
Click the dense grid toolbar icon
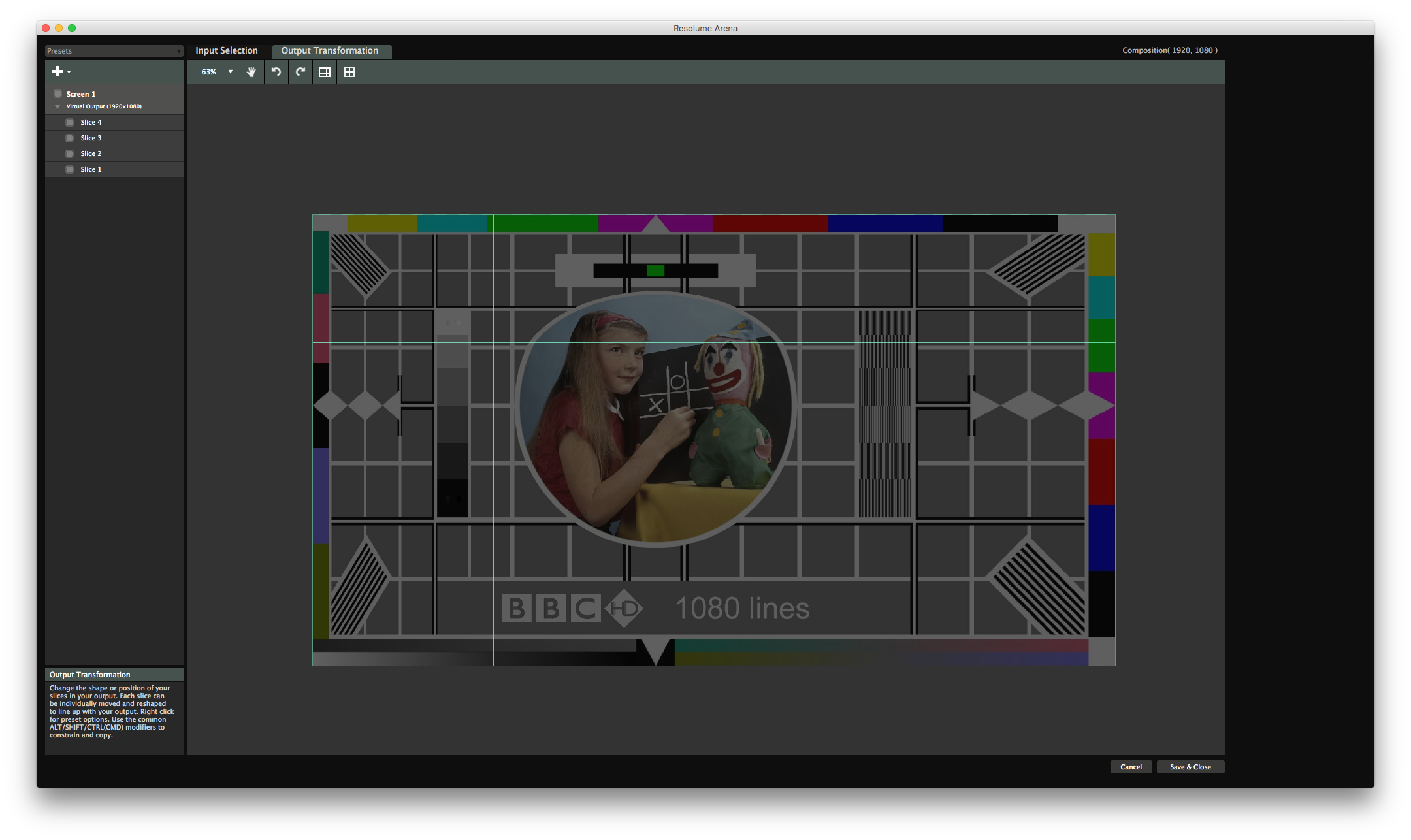(325, 72)
